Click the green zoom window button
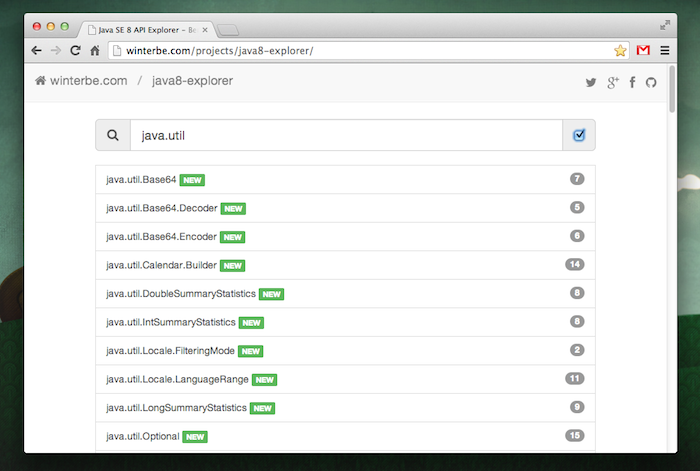 point(64,26)
